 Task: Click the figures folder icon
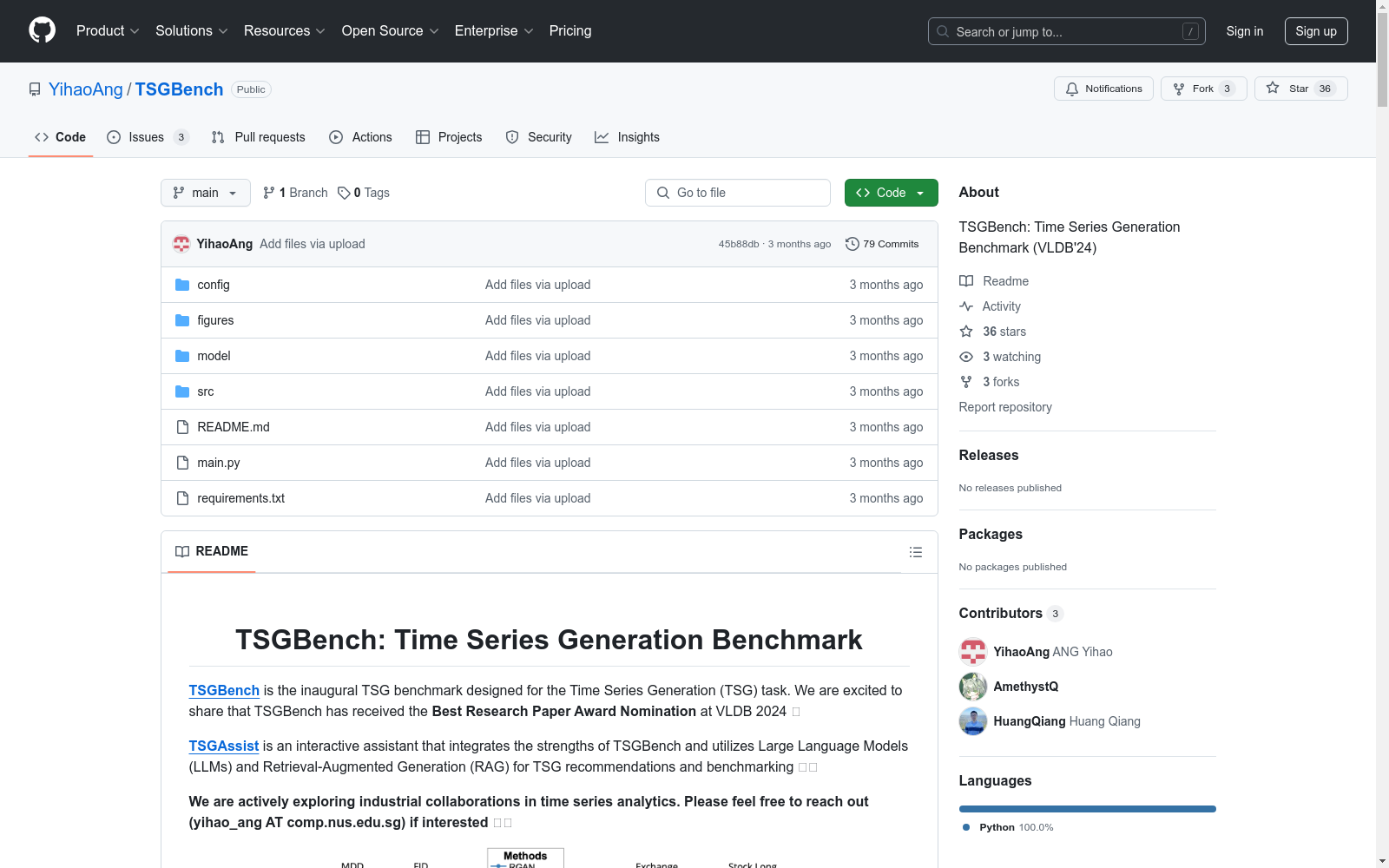[x=182, y=320]
